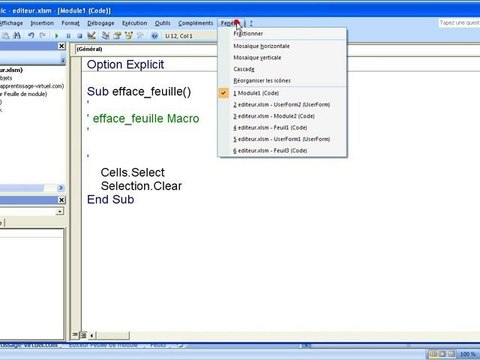
Task: Switch to window 2 UserForm2 (UserForm)
Action: click(282, 105)
